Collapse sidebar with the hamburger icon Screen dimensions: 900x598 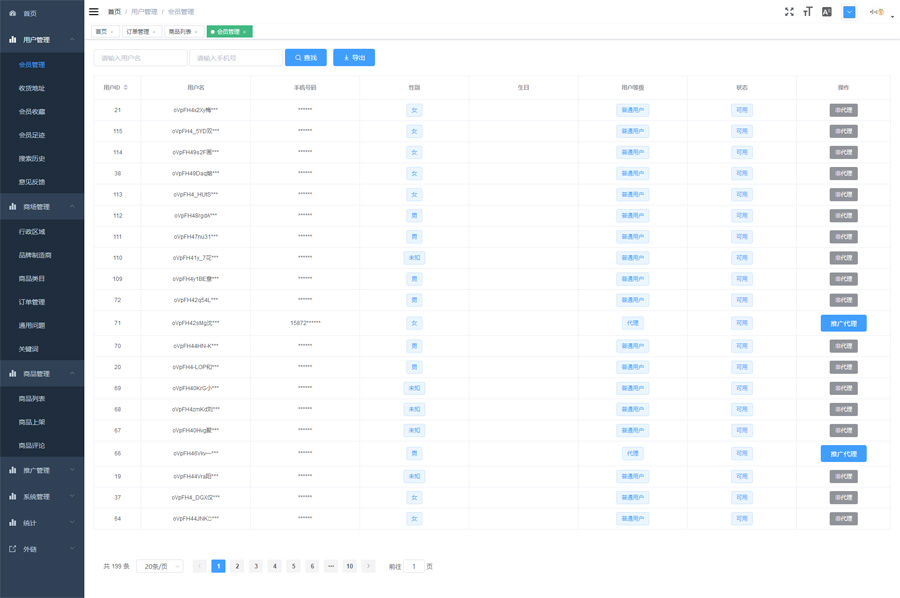pyautogui.click(x=94, y=12)
